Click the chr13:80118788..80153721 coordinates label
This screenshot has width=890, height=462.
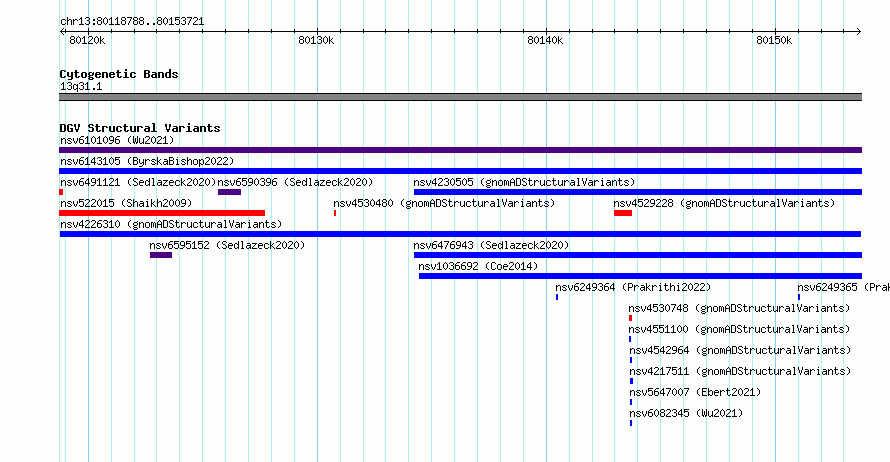point(132,22)
